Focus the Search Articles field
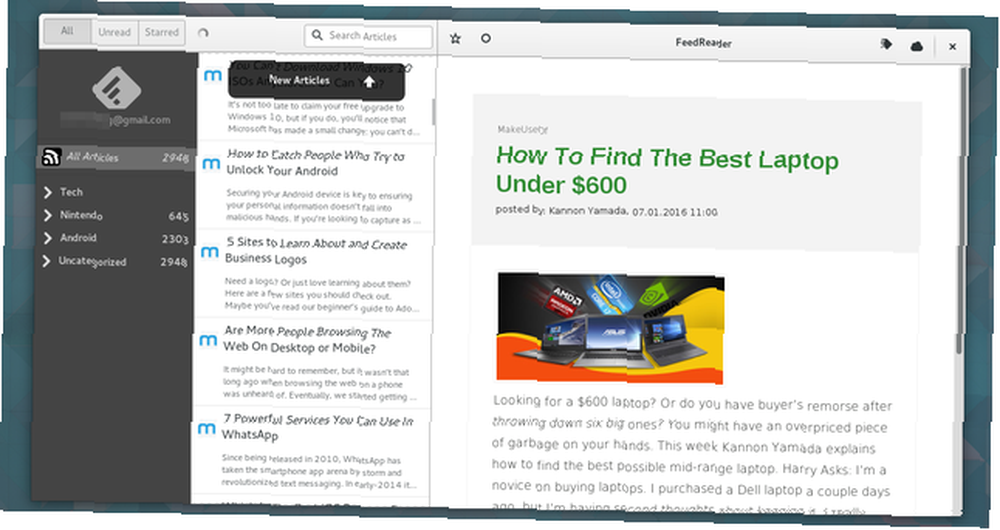 368,36
